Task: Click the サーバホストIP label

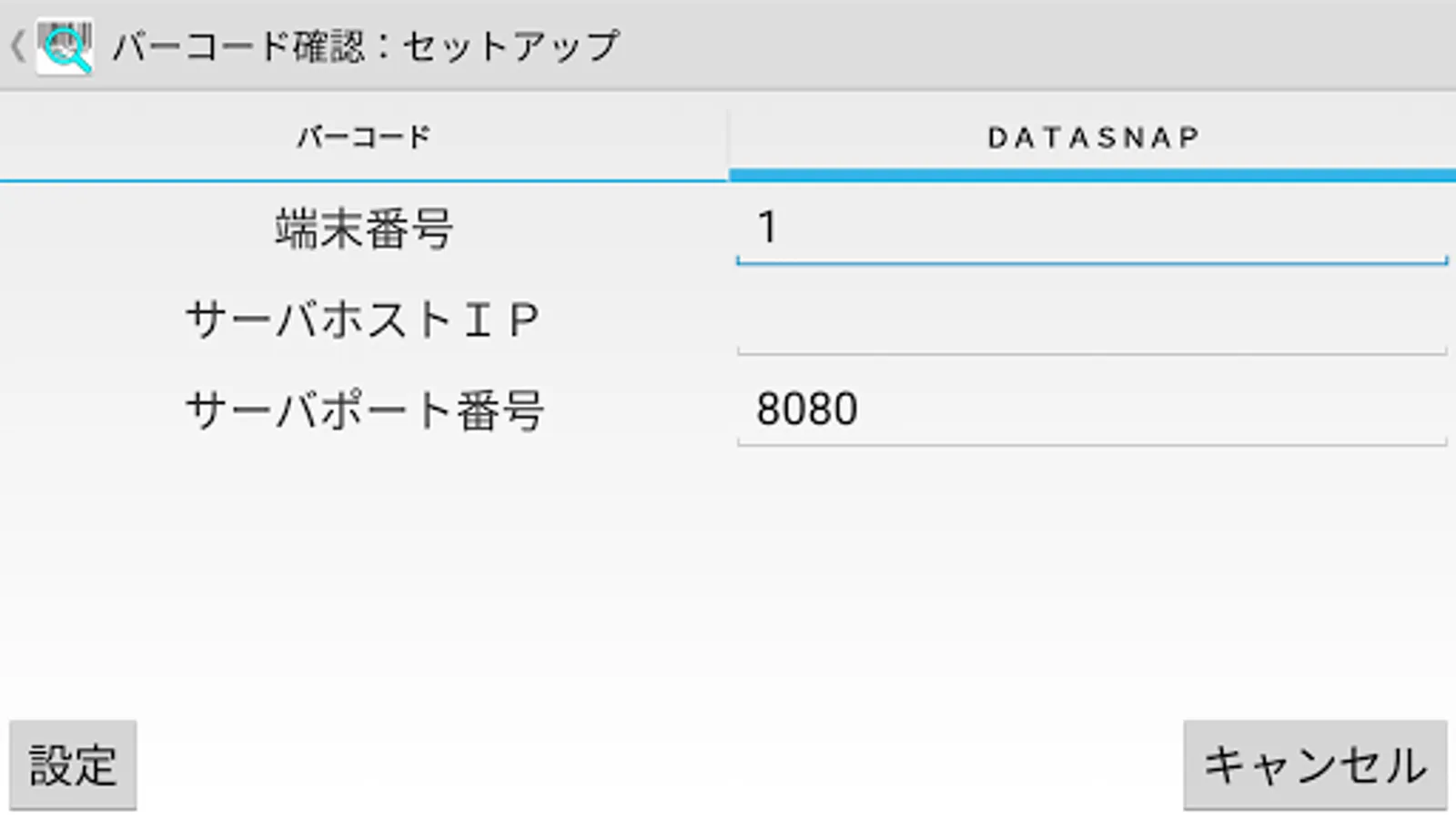Action: coord(363,319)
